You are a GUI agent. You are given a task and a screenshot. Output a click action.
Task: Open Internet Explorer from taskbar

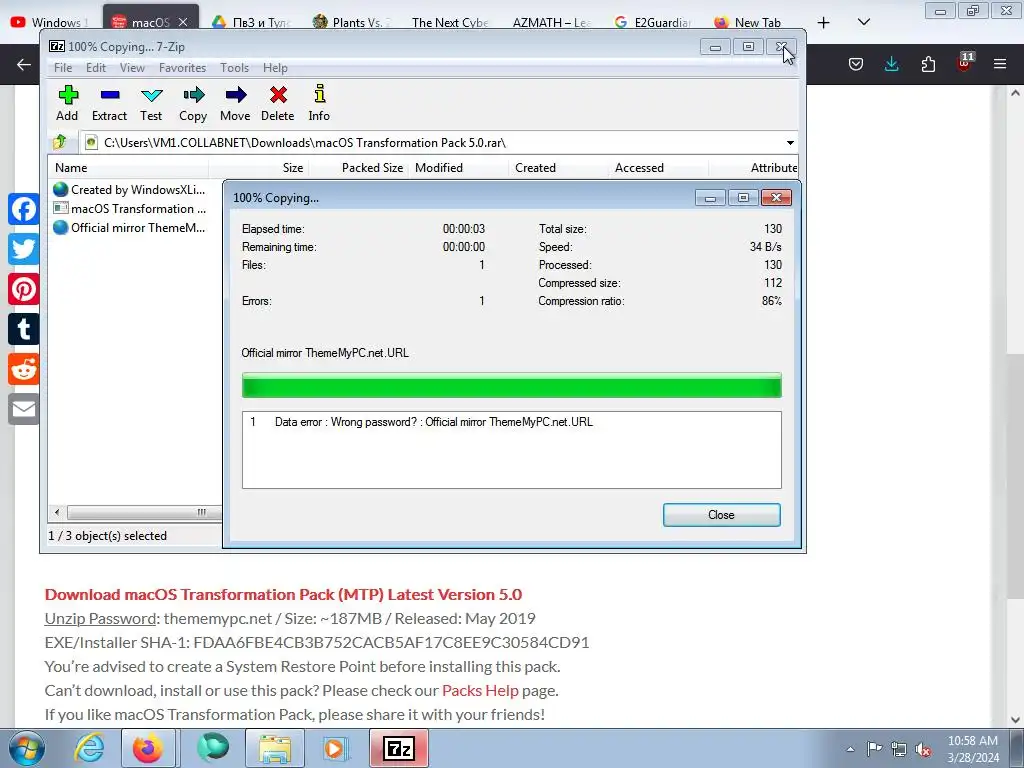coord(89,748)
